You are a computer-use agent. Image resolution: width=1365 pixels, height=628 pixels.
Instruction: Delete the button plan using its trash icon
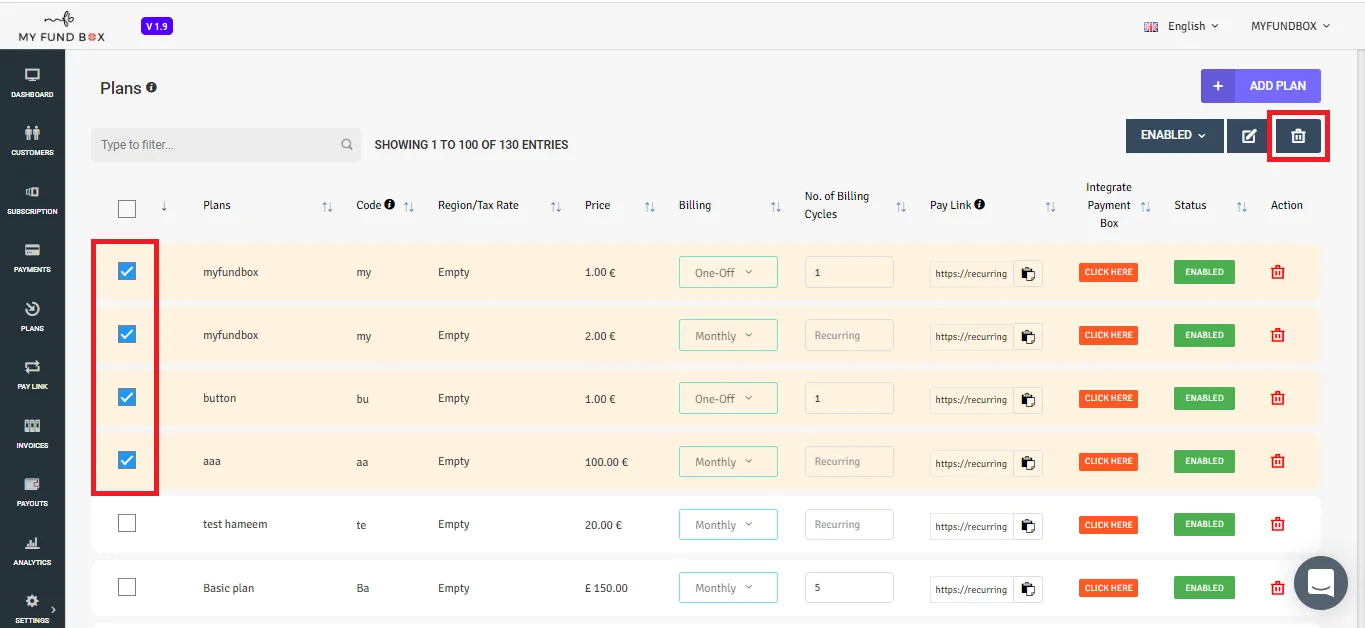click(1277, 398)
